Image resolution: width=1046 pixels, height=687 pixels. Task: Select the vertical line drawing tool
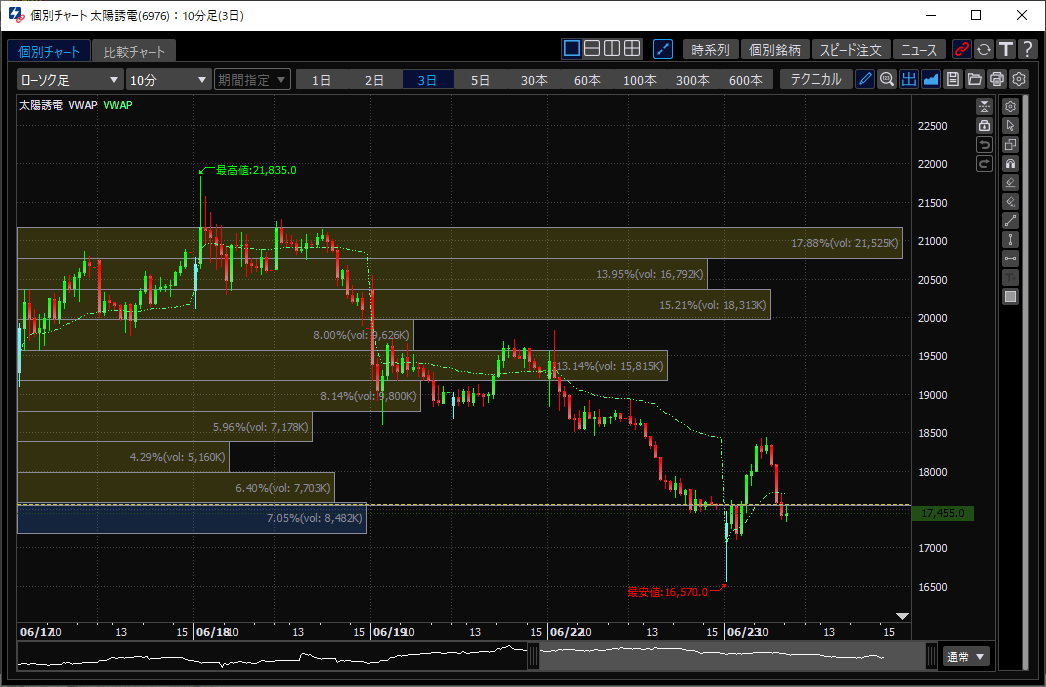(1011, 239)
